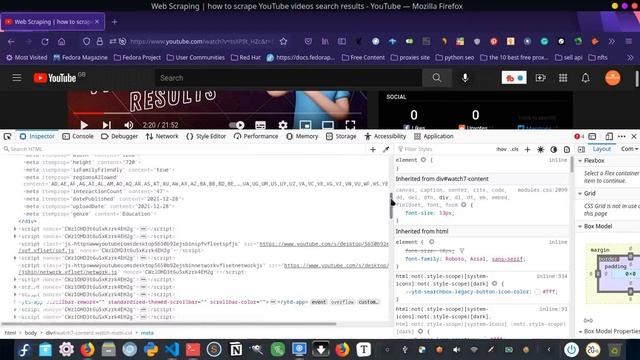Submit the YouTube search magnifier button
Viewport: 640px width, 360px height.
pyautogui.click(x=437, y=78)
